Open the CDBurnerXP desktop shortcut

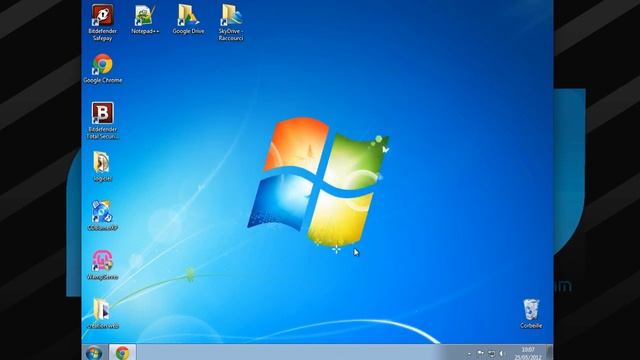tap(102, 216)
